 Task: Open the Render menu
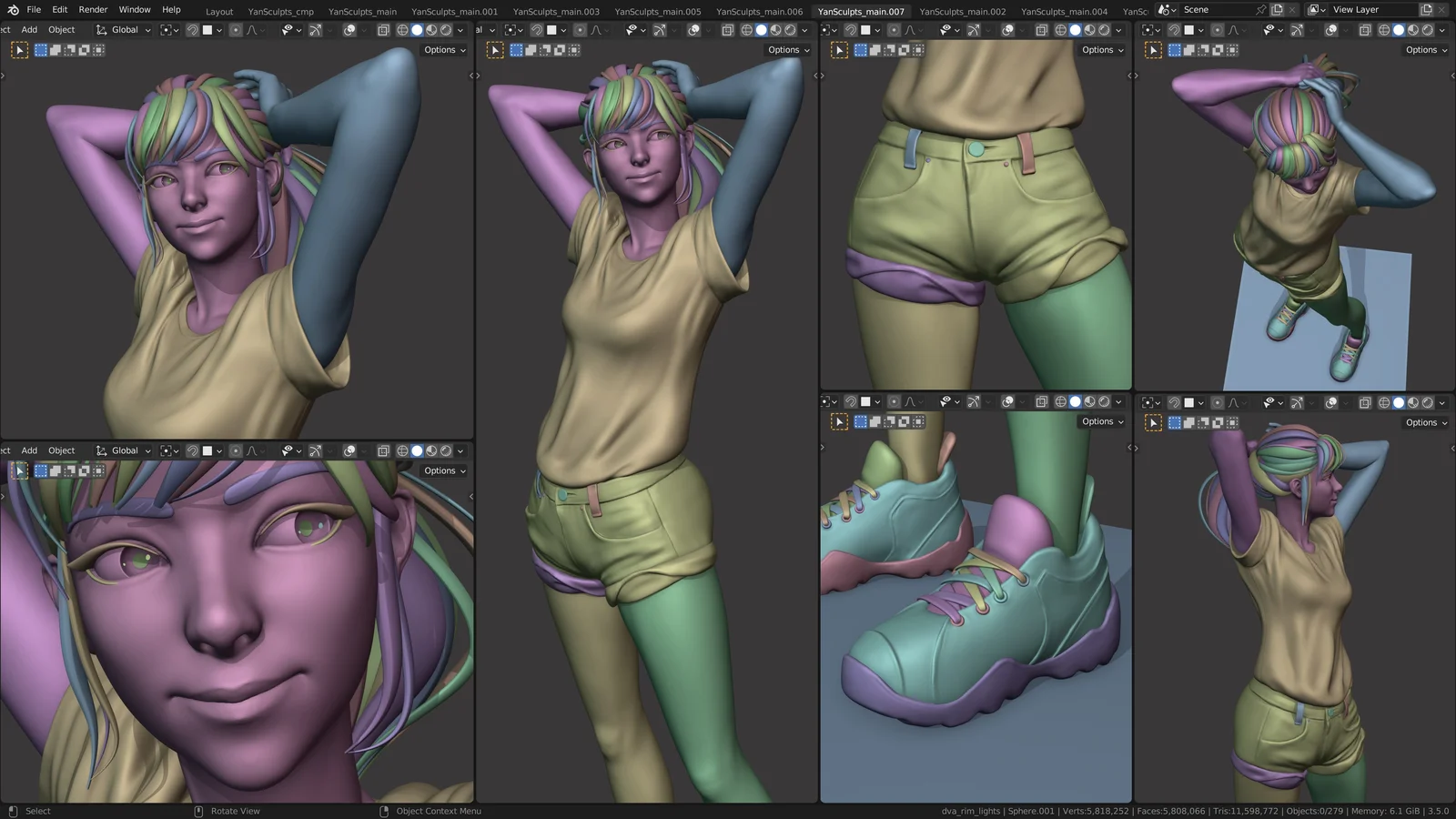(x=93, y=9)
